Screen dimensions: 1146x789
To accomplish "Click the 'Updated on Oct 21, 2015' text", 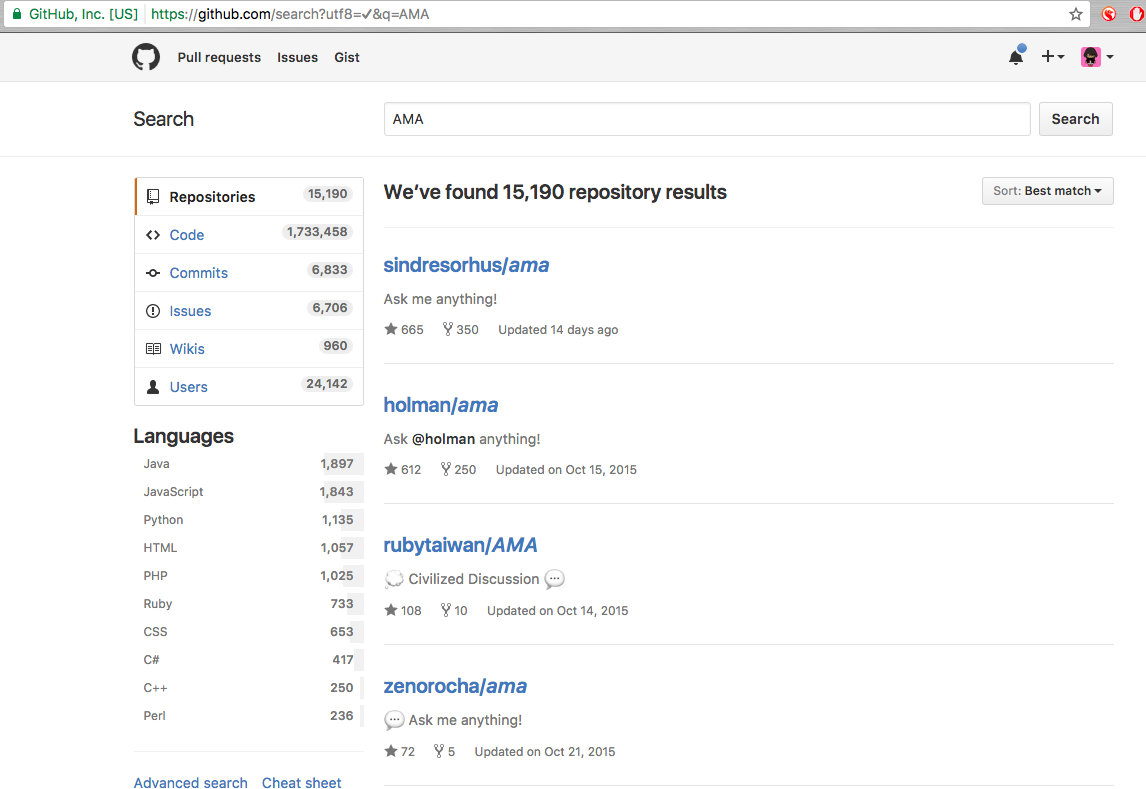I will point(545,752).
